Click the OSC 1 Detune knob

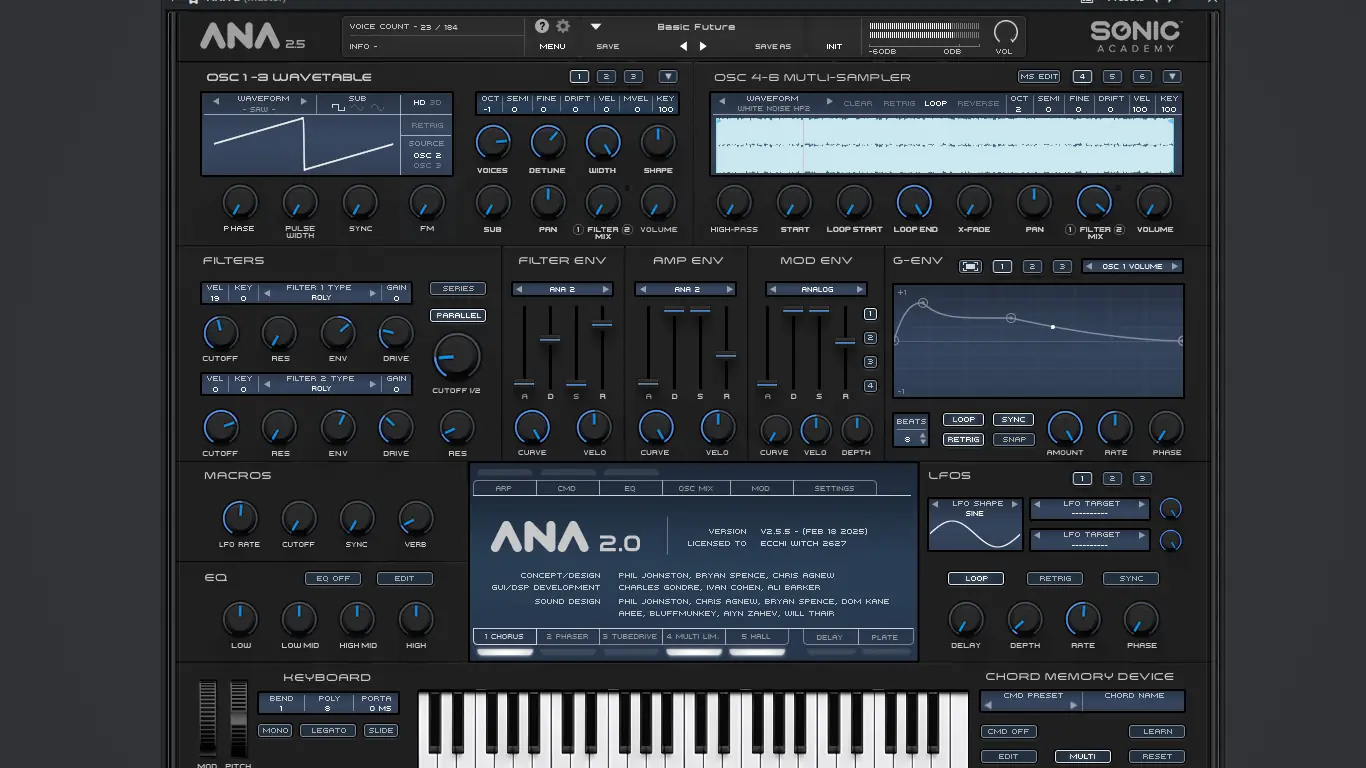pos(547,143)
